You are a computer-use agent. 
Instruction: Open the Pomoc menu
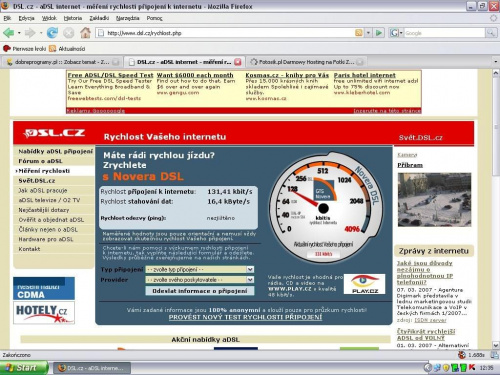(x=154, y=18)
